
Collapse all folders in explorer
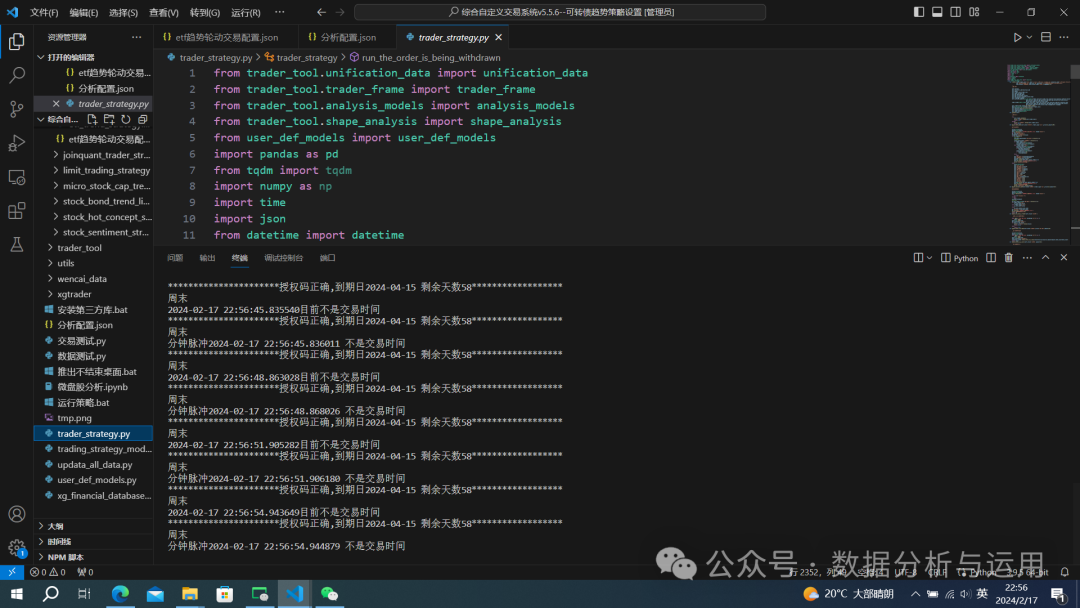(143, 119)
